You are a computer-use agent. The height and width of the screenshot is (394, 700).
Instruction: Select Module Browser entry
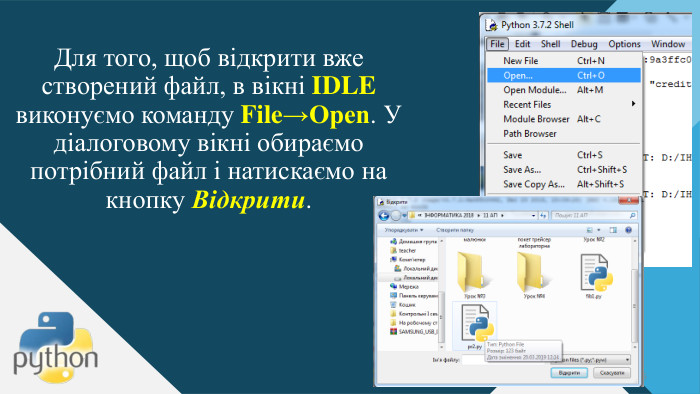(x=564, y=119)
